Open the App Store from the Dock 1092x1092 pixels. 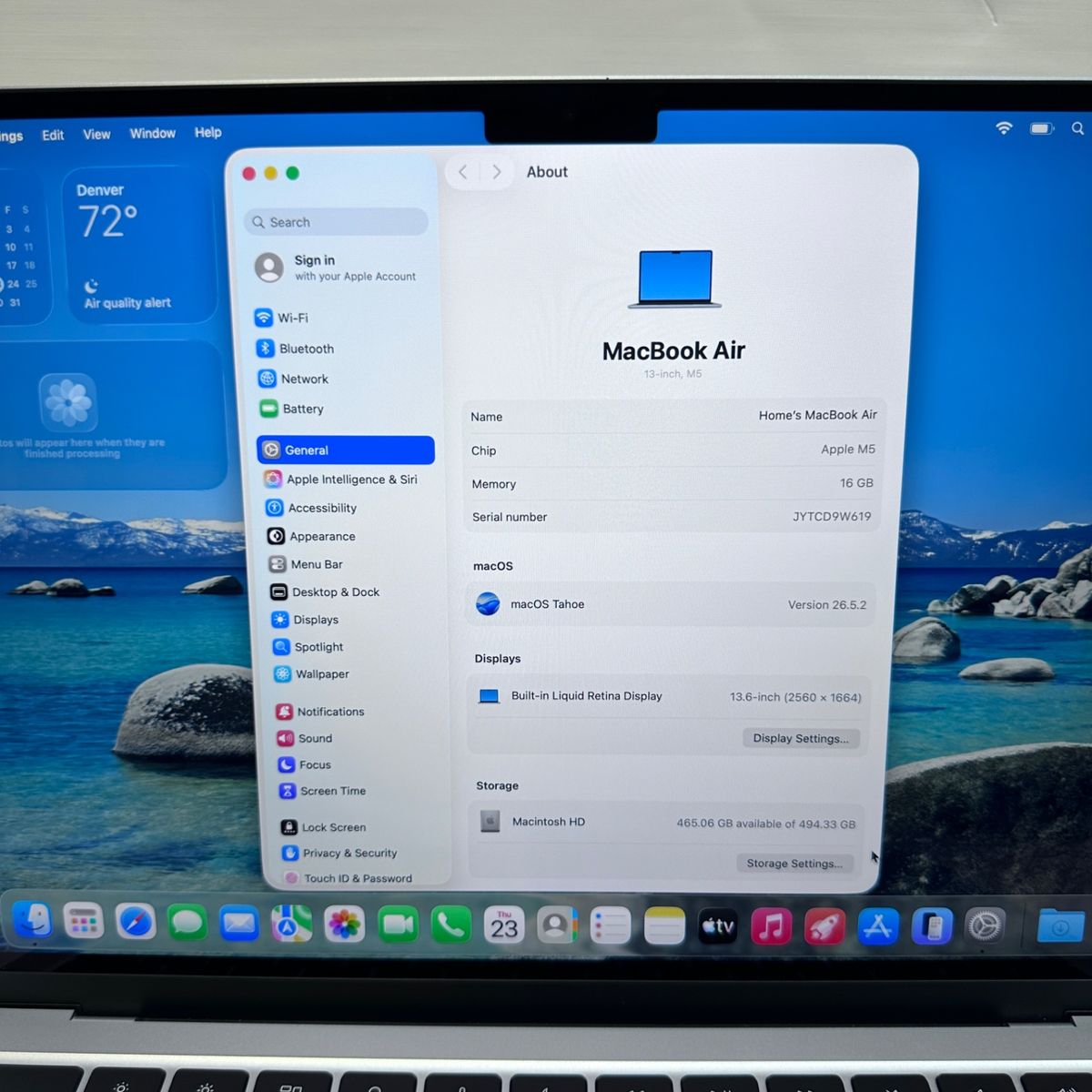[878, 926]
